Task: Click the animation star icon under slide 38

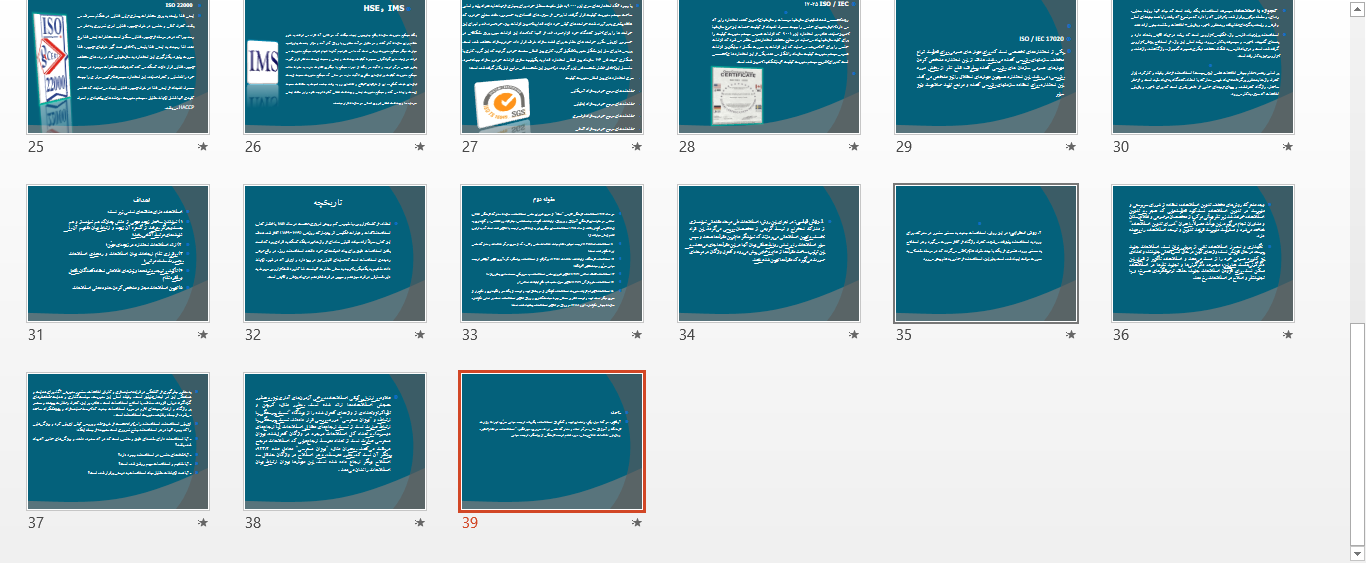Action: click(x=420, y=523)
